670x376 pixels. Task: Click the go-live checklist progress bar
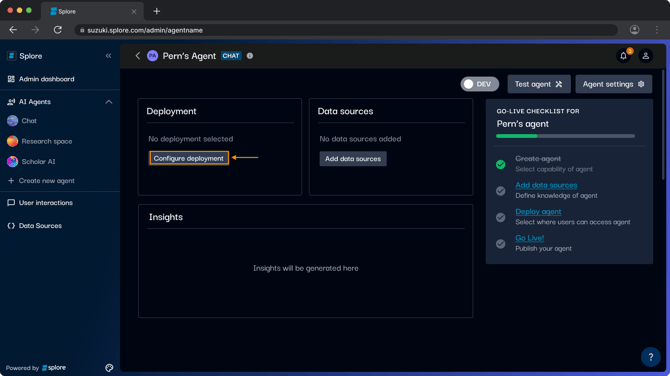[565, 136]
